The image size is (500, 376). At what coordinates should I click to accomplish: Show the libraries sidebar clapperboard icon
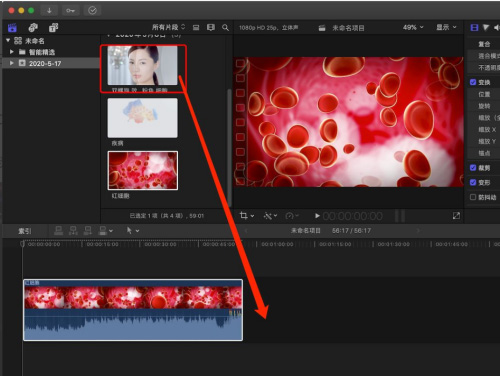click(x=12, y=28)
